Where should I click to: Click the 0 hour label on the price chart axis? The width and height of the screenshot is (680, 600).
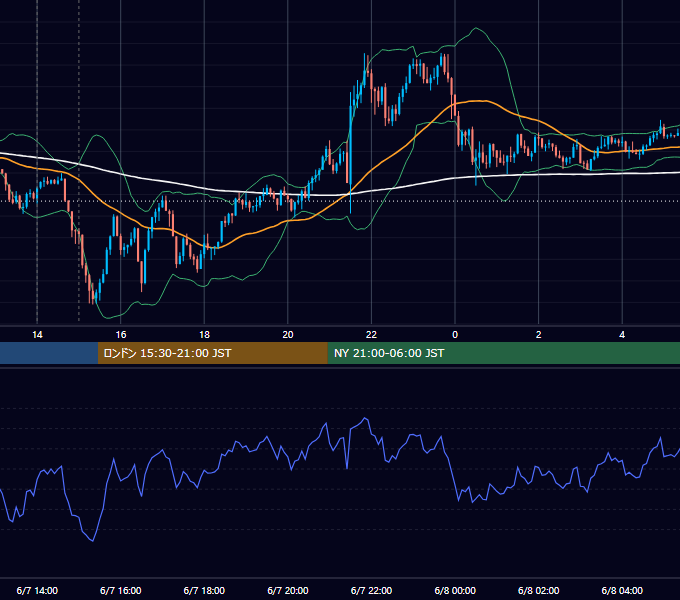(455, 335)
